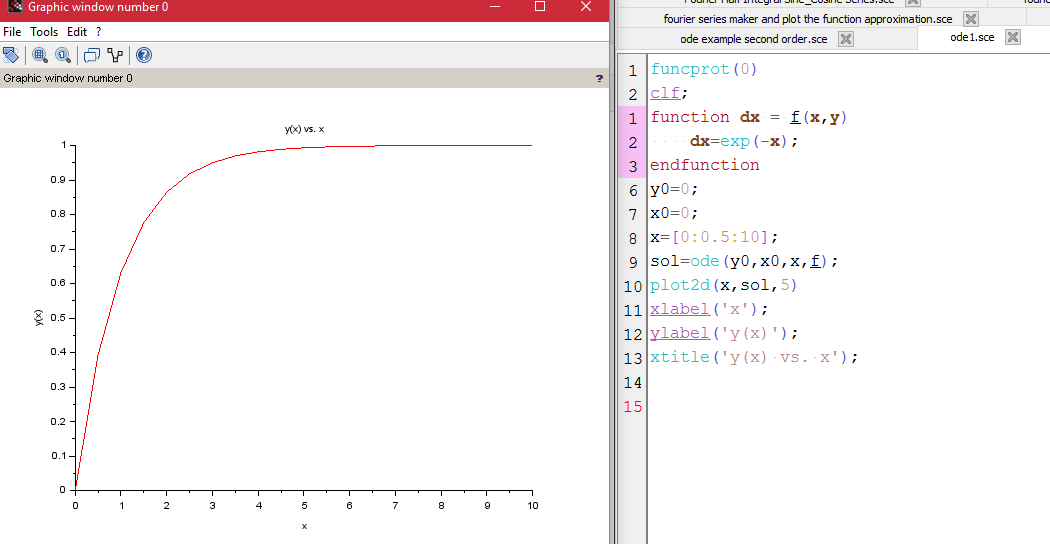This screenshot has height=544, width=1050.
Task: Click the Original view zoom icon
Action: tap(63, 55)
